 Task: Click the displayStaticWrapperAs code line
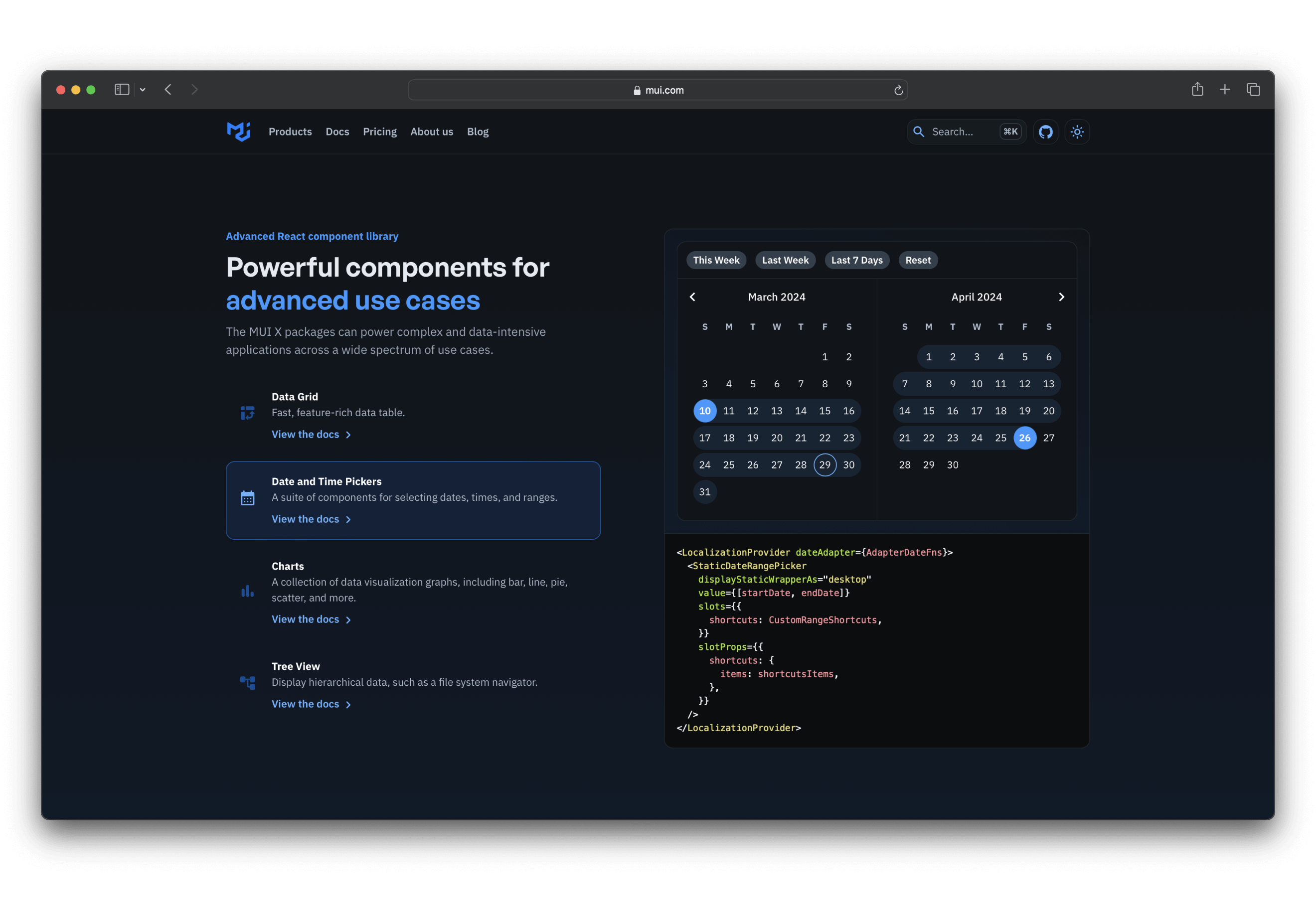coord(785,580)
